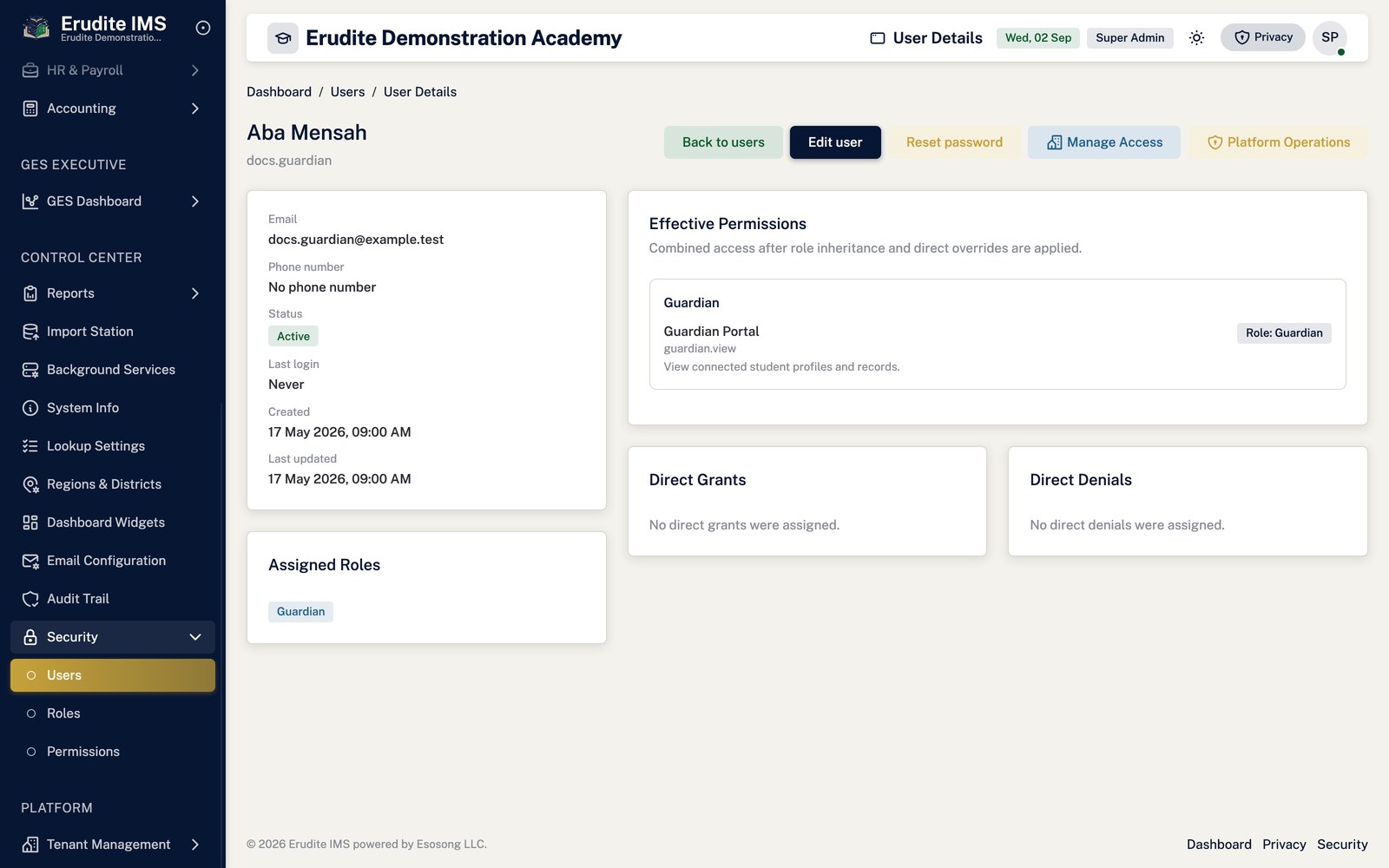Screen dimensions: 1389x868
Task: Click the Guardian assigned role badge
Action: [300, 612]
